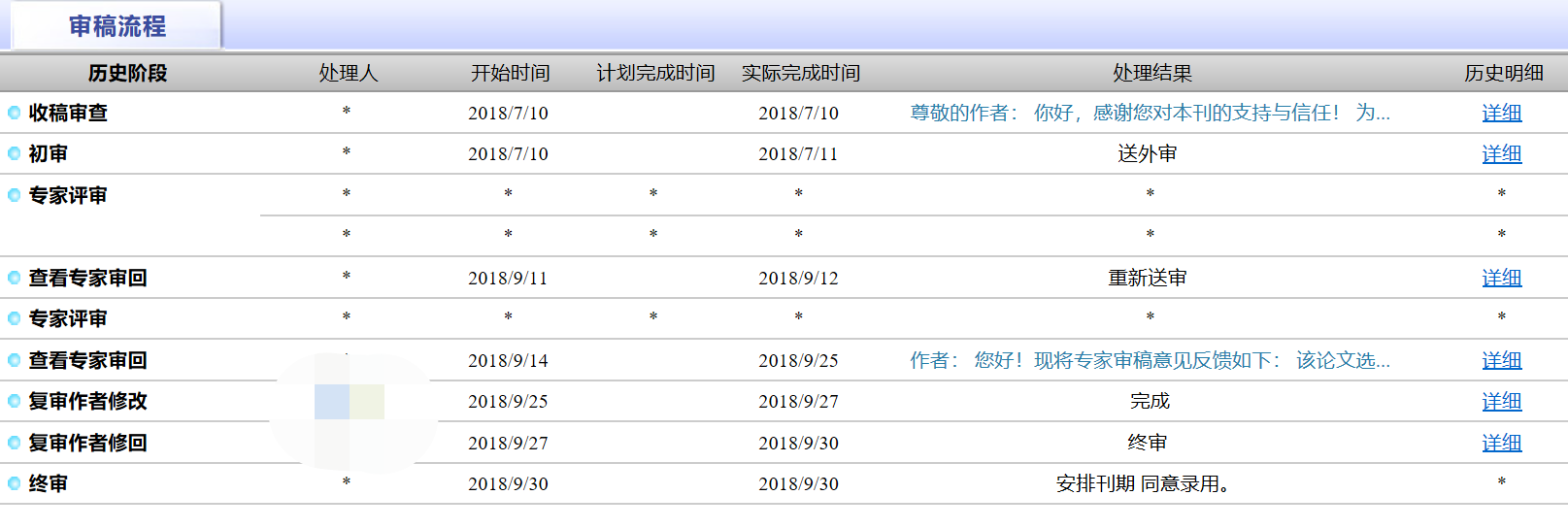Image resolution: width=1568 pixels, height=529 pixels.
Task: Click bullet icon beside 查看专家审回 dated 2018/9/14
Action: [15, 360]
